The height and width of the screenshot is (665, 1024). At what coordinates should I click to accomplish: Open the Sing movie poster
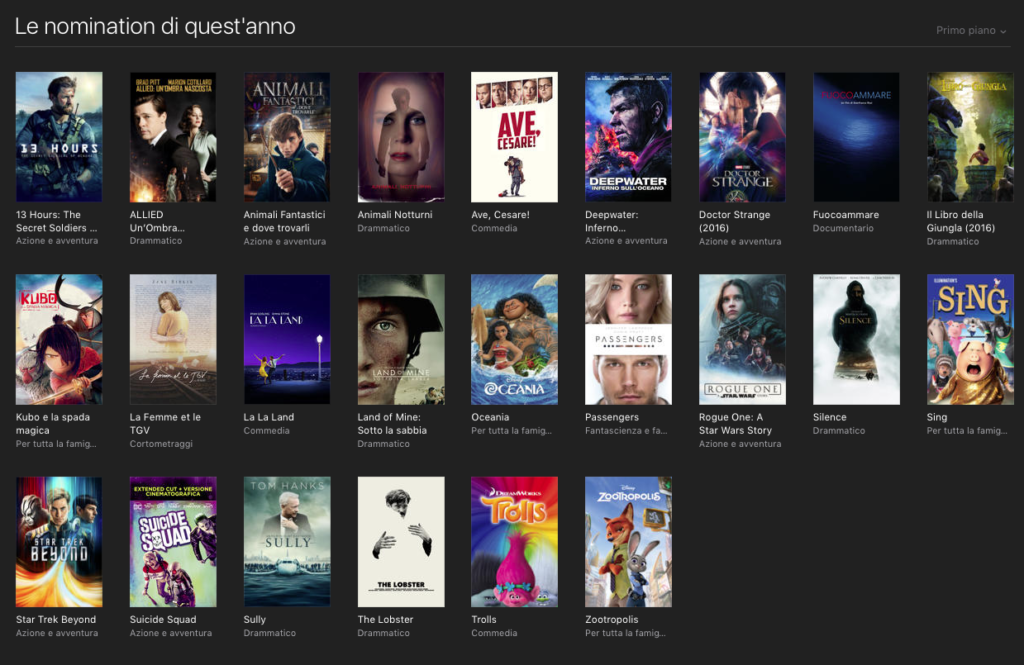coord(970,339)
